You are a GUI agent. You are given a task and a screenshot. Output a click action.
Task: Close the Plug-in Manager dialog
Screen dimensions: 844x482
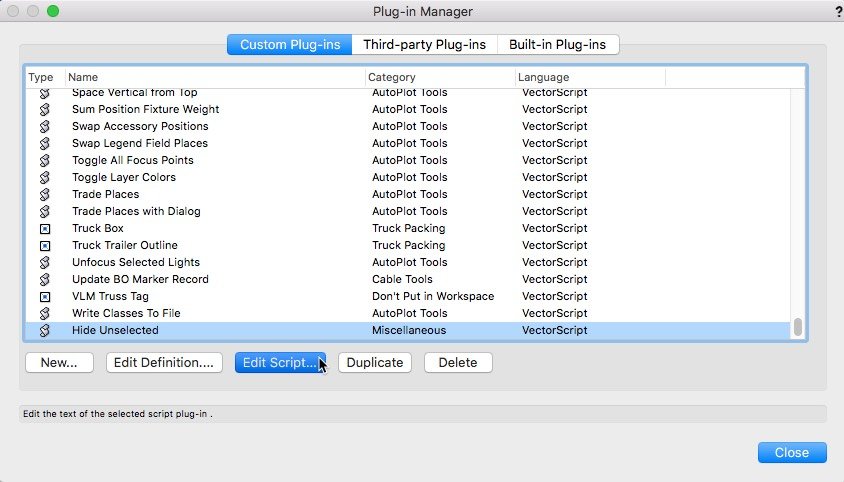pos(791,452)
